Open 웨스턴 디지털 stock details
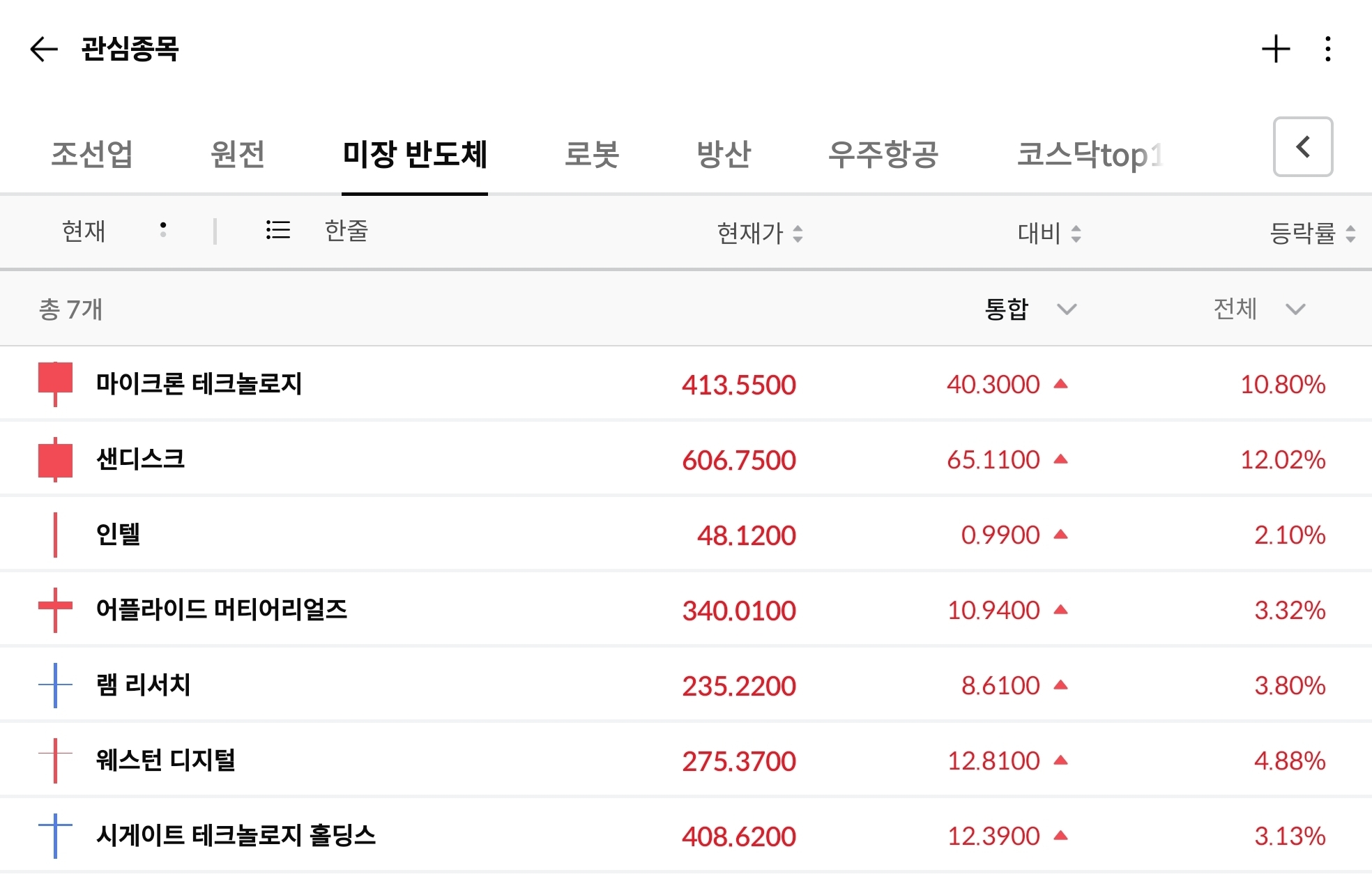 click(x=166, y=760)
